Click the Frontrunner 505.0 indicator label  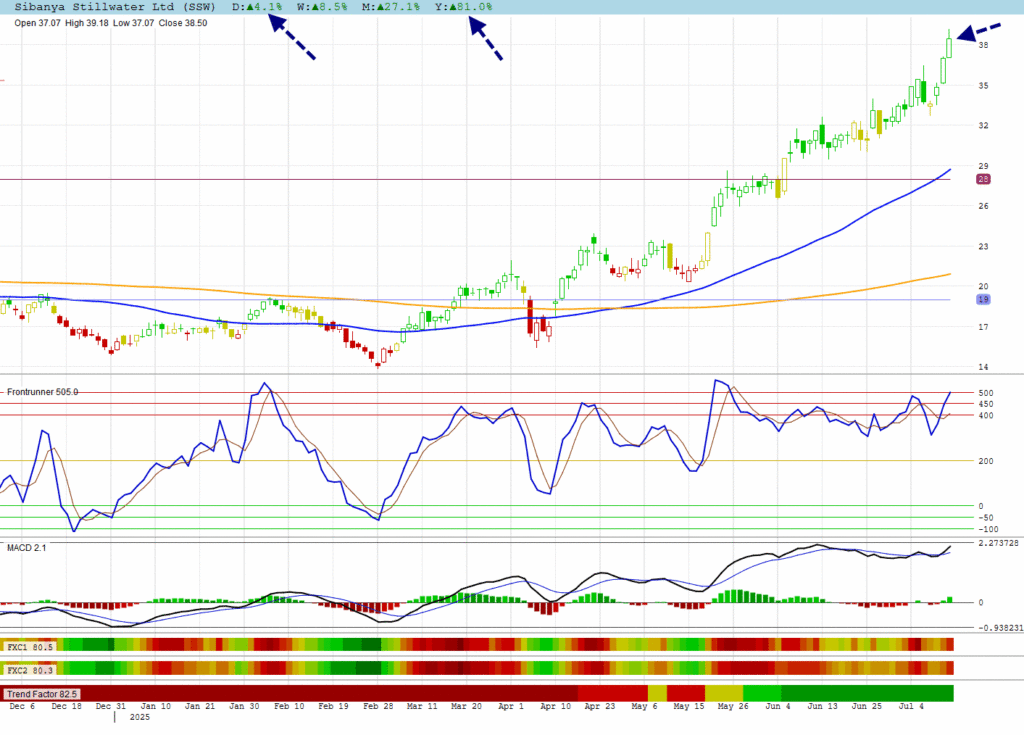point(42,392)
